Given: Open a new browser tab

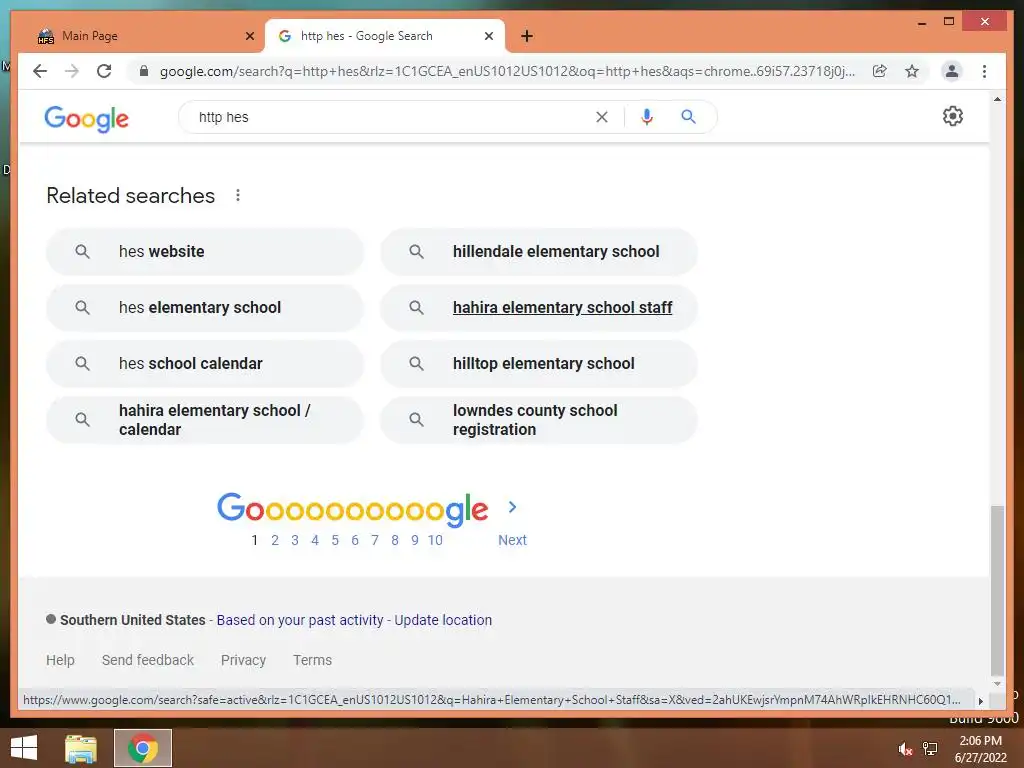Looking at the screenshot, I should point(527,36).
